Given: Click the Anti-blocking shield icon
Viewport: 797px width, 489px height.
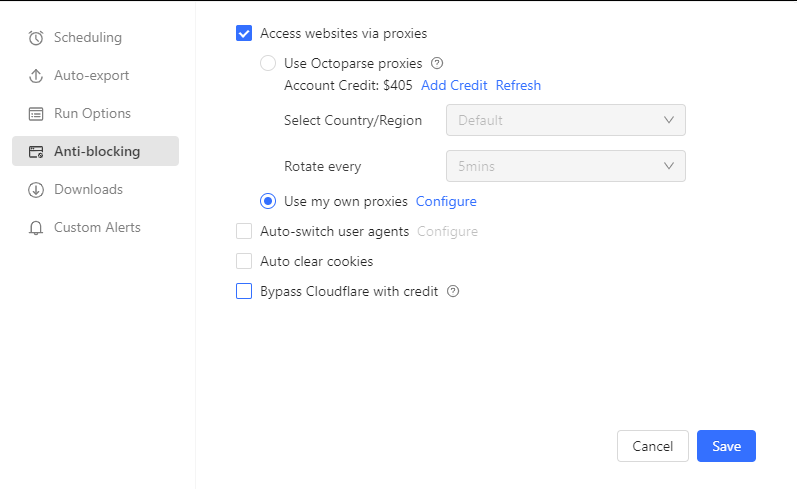Looking at the screenshot, I should point(36,152).
